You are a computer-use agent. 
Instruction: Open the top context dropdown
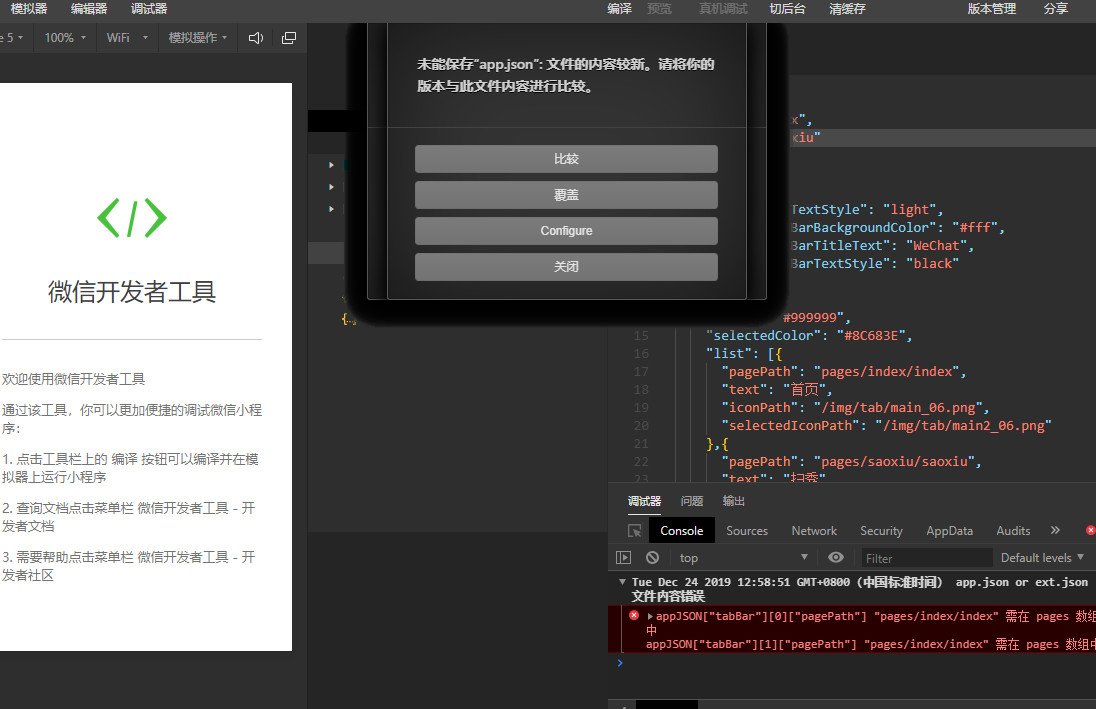(x=743, y=557)
